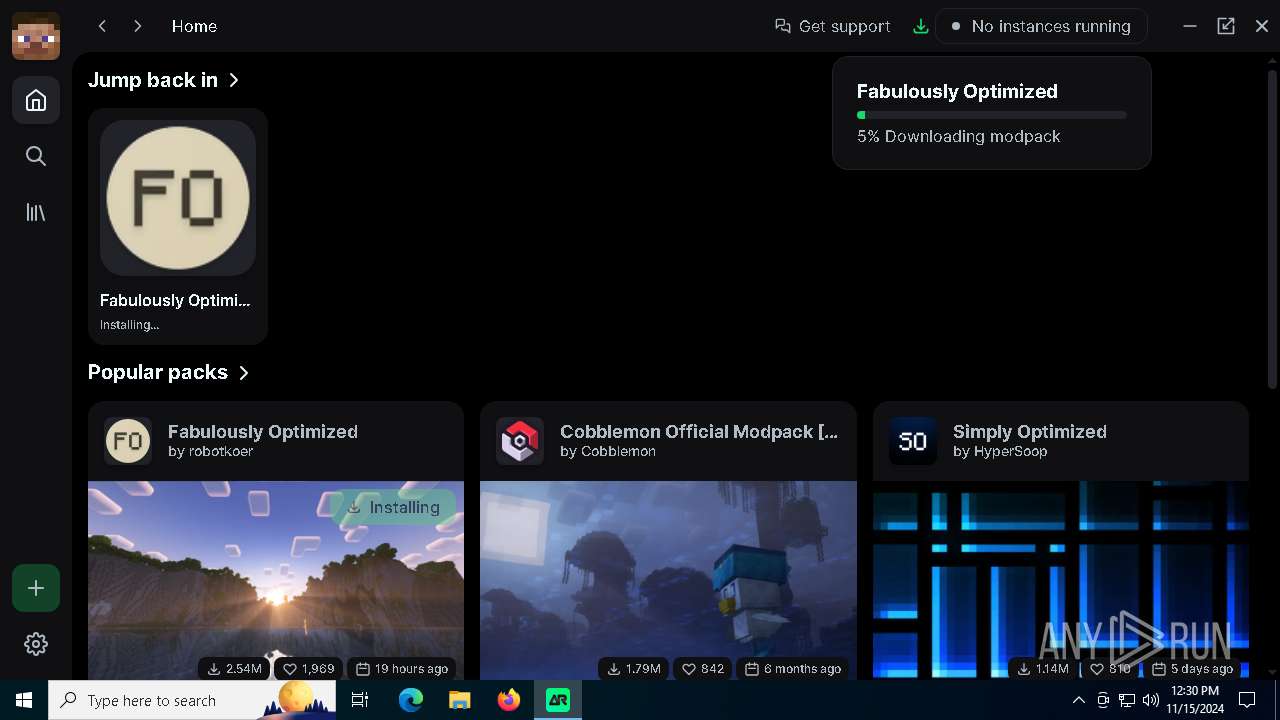This screenshot has width=1280, height=720.
Task: Open taskbar clock showing 12:30 PM
Action: (1194, 700)
